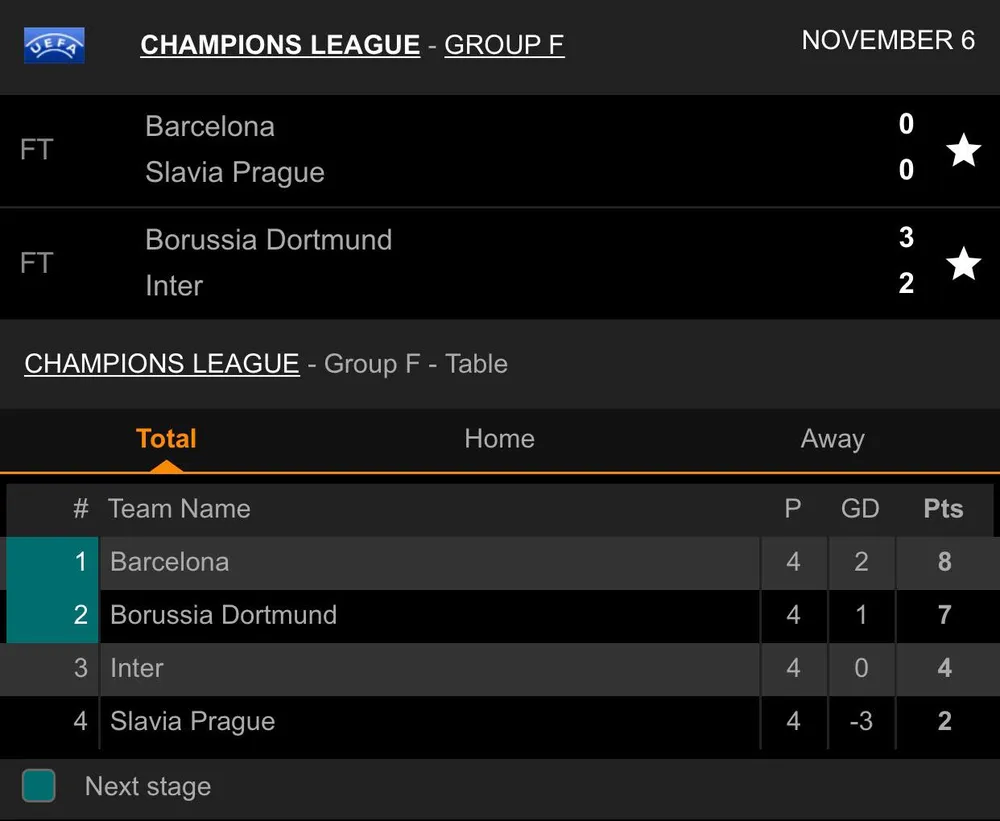Open the Group F header link
This screenshot has height=821, width=1000.
coord(504,45)
